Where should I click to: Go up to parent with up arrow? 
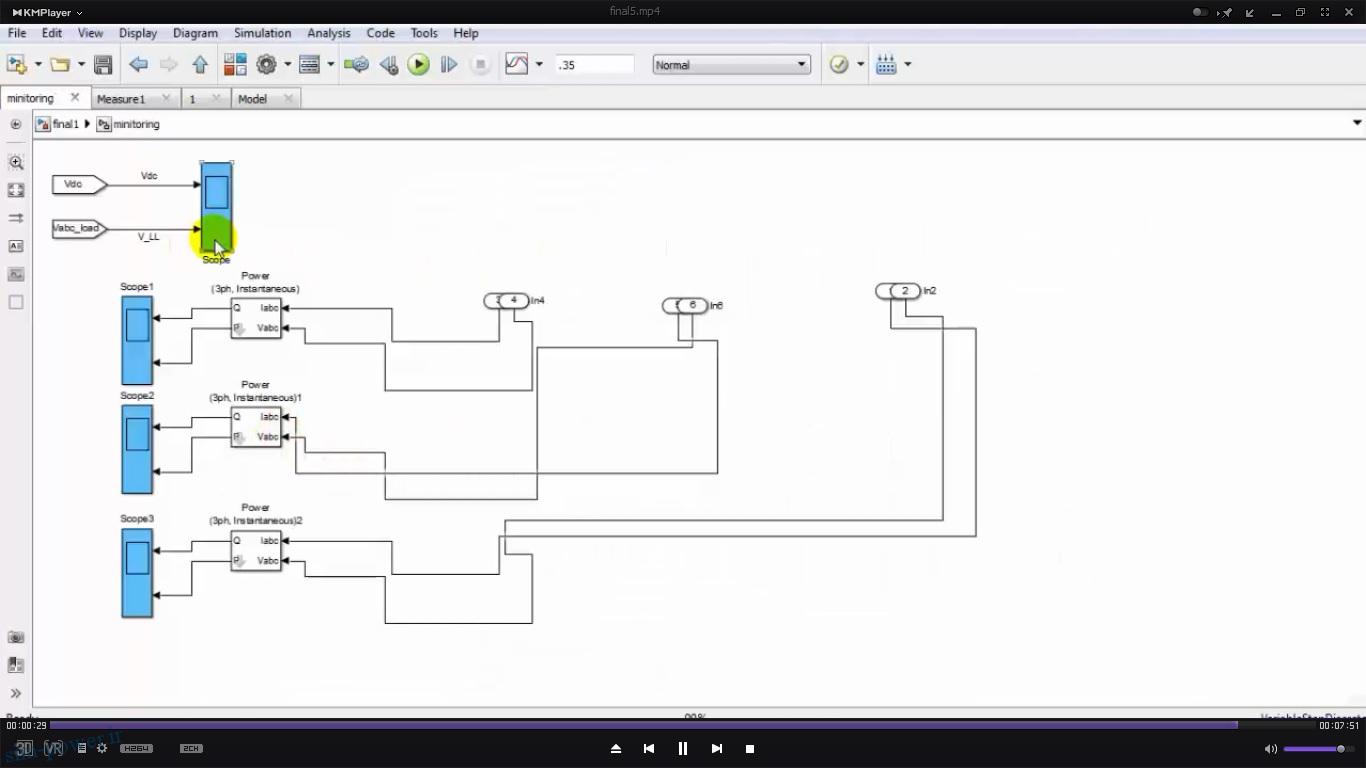coord(200,65)
